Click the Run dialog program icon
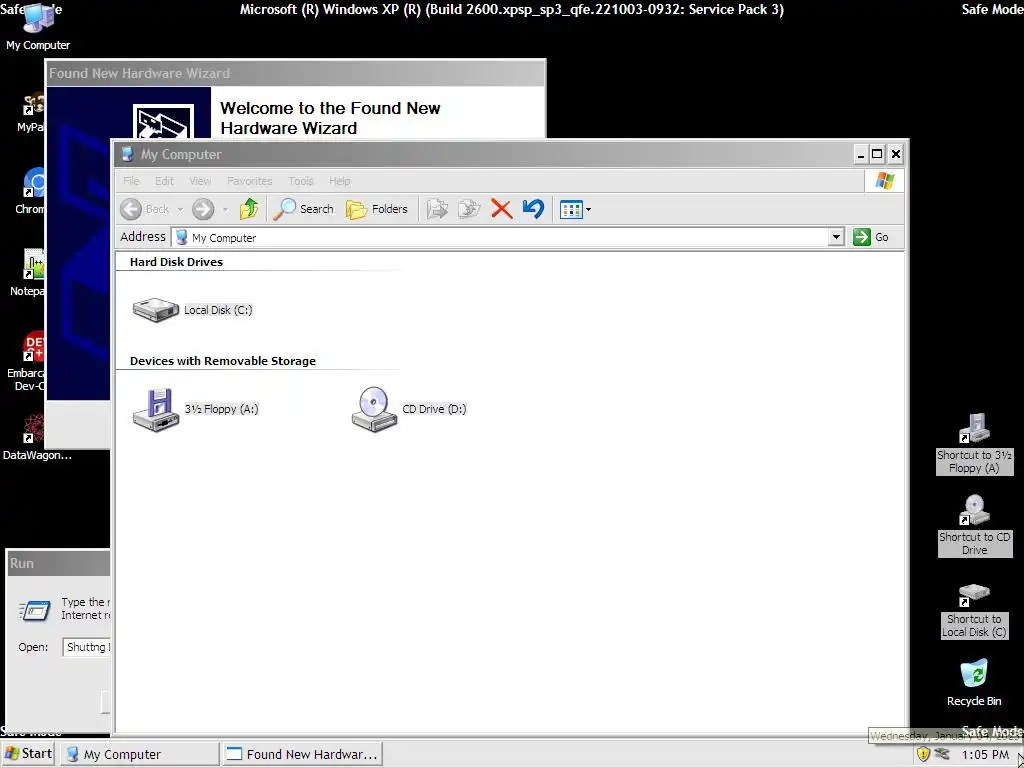The image size is (1024, 768). 34,611
